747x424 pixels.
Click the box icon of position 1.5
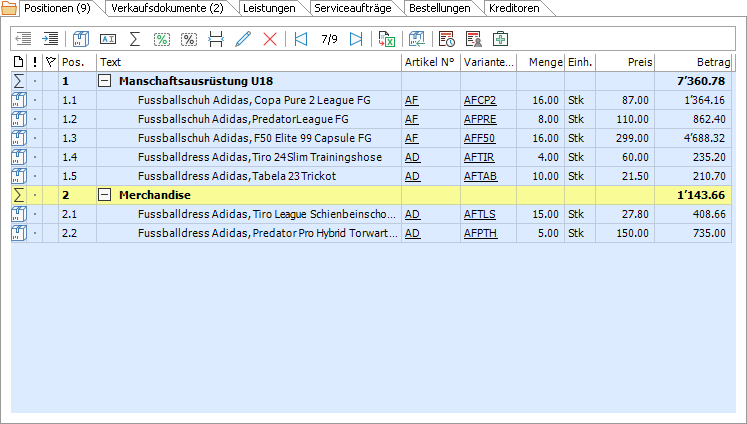[x=19, y=176]
